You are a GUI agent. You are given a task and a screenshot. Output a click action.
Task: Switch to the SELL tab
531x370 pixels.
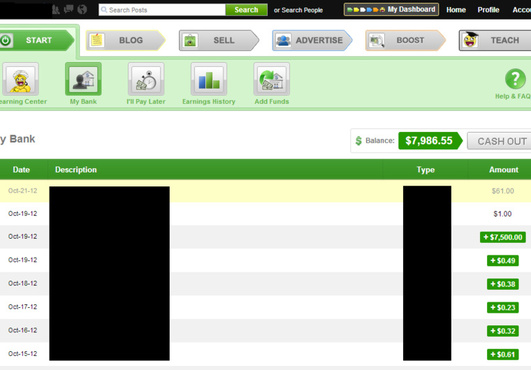pyautogui.click(x=219, y=40)
